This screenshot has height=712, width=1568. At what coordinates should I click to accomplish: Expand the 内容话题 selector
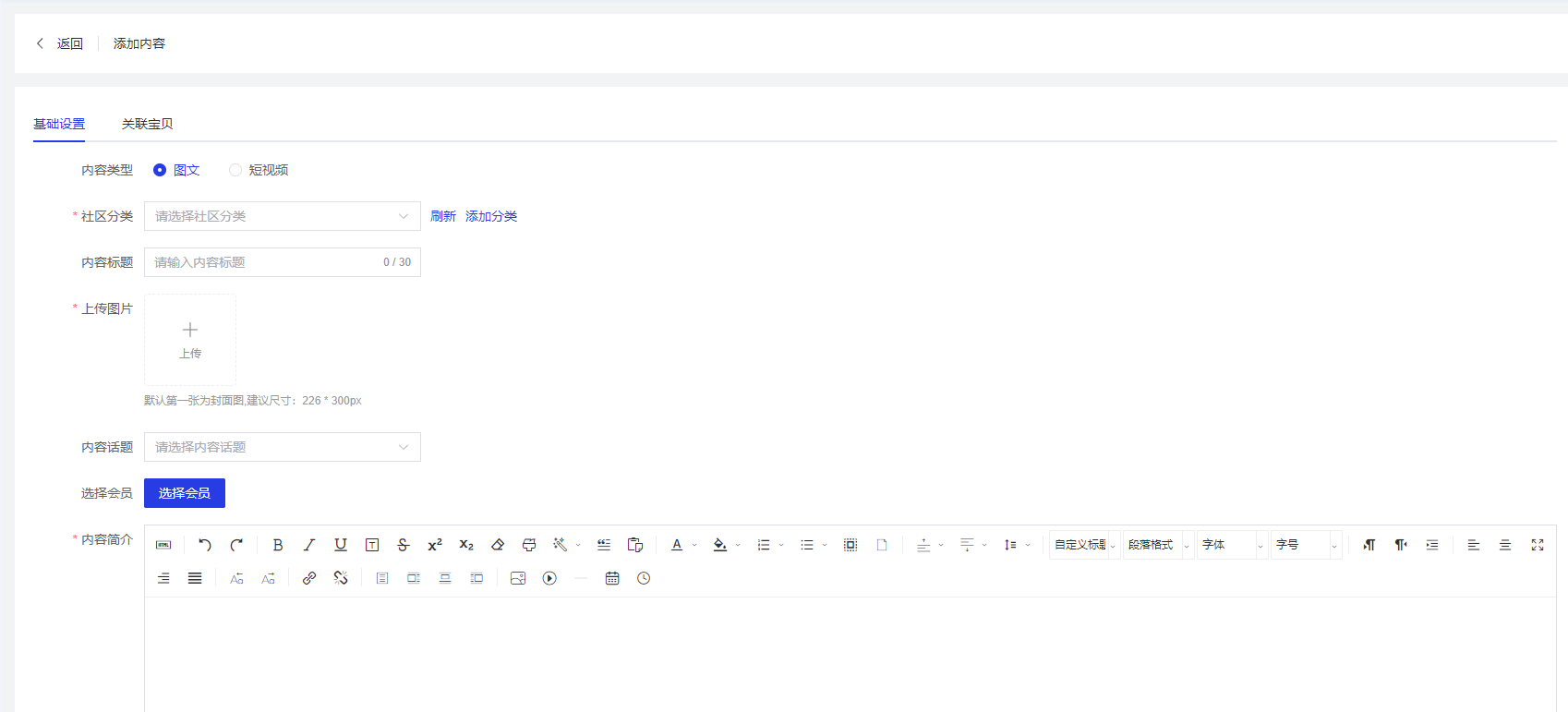coord(282,447)
